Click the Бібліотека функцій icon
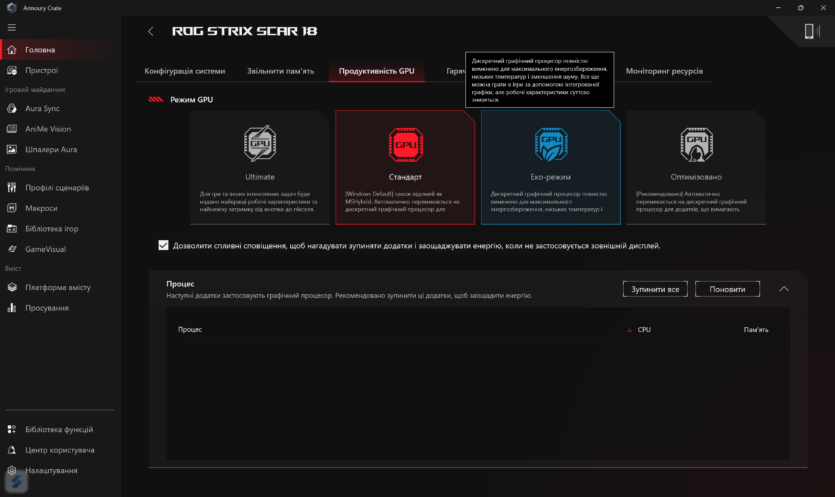Screen dimensions: 835x497 point(12,429)
